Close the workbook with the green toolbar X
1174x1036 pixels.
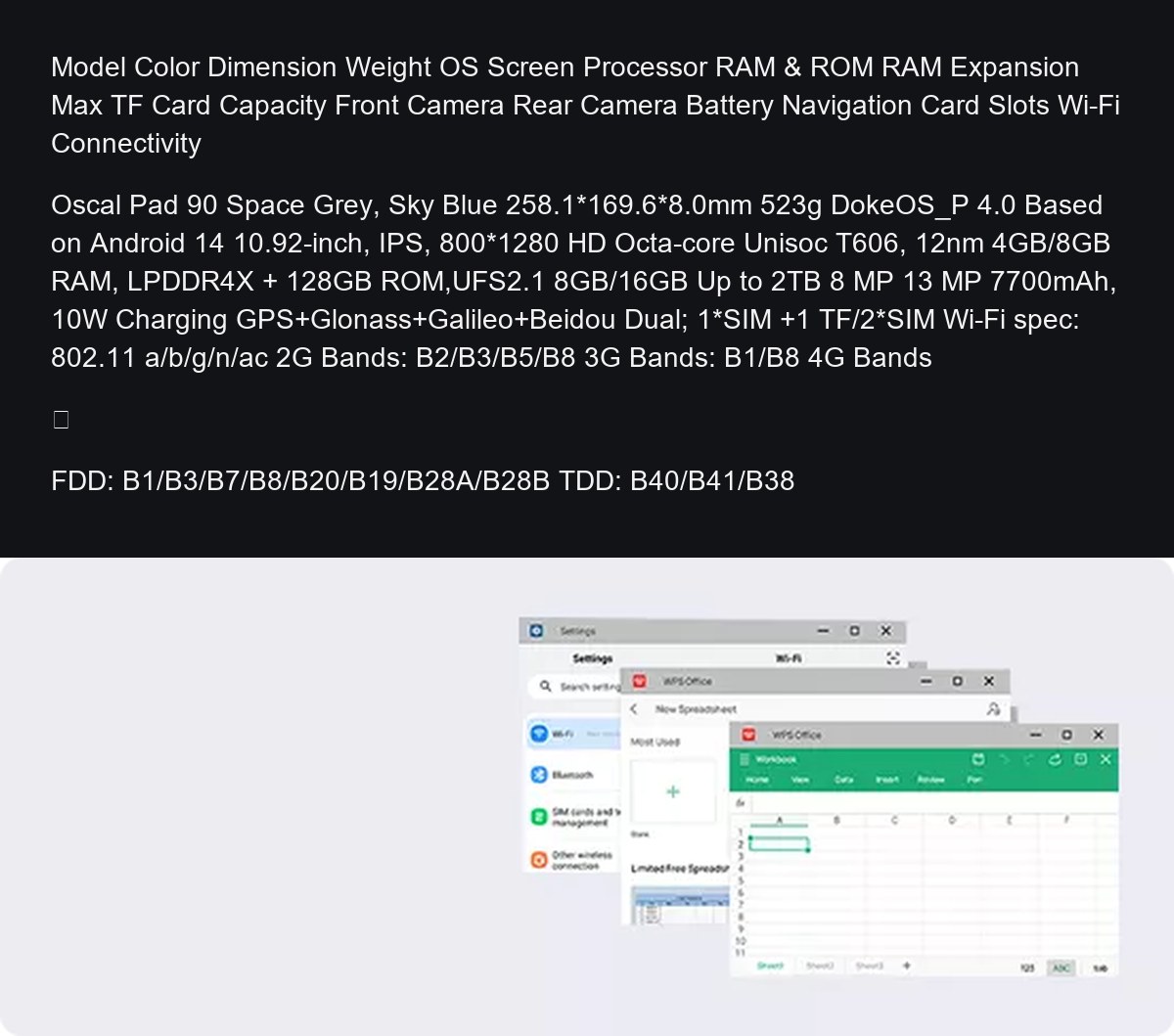[1106, 759]
